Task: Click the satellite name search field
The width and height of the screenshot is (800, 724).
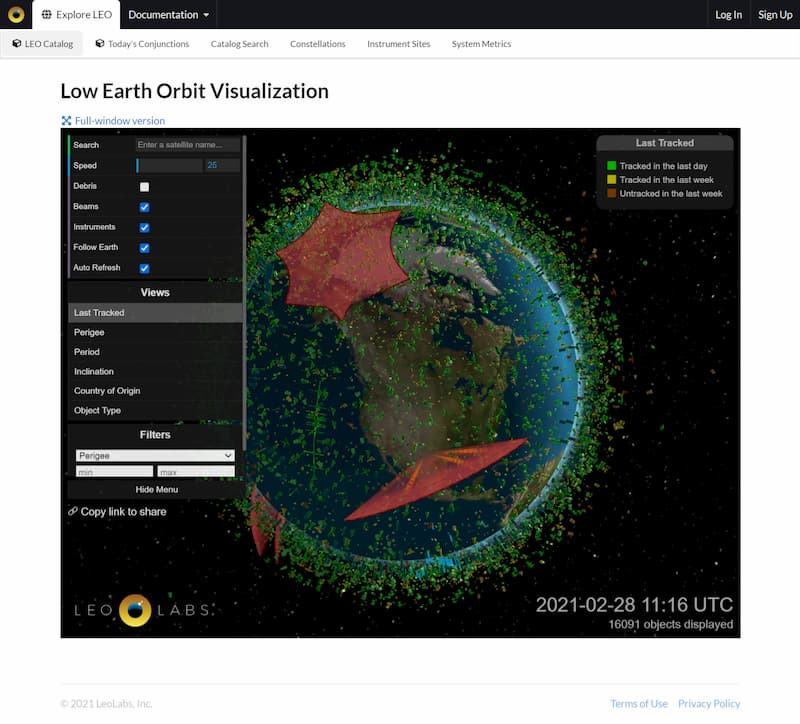Action: click(x=187, y=145)
